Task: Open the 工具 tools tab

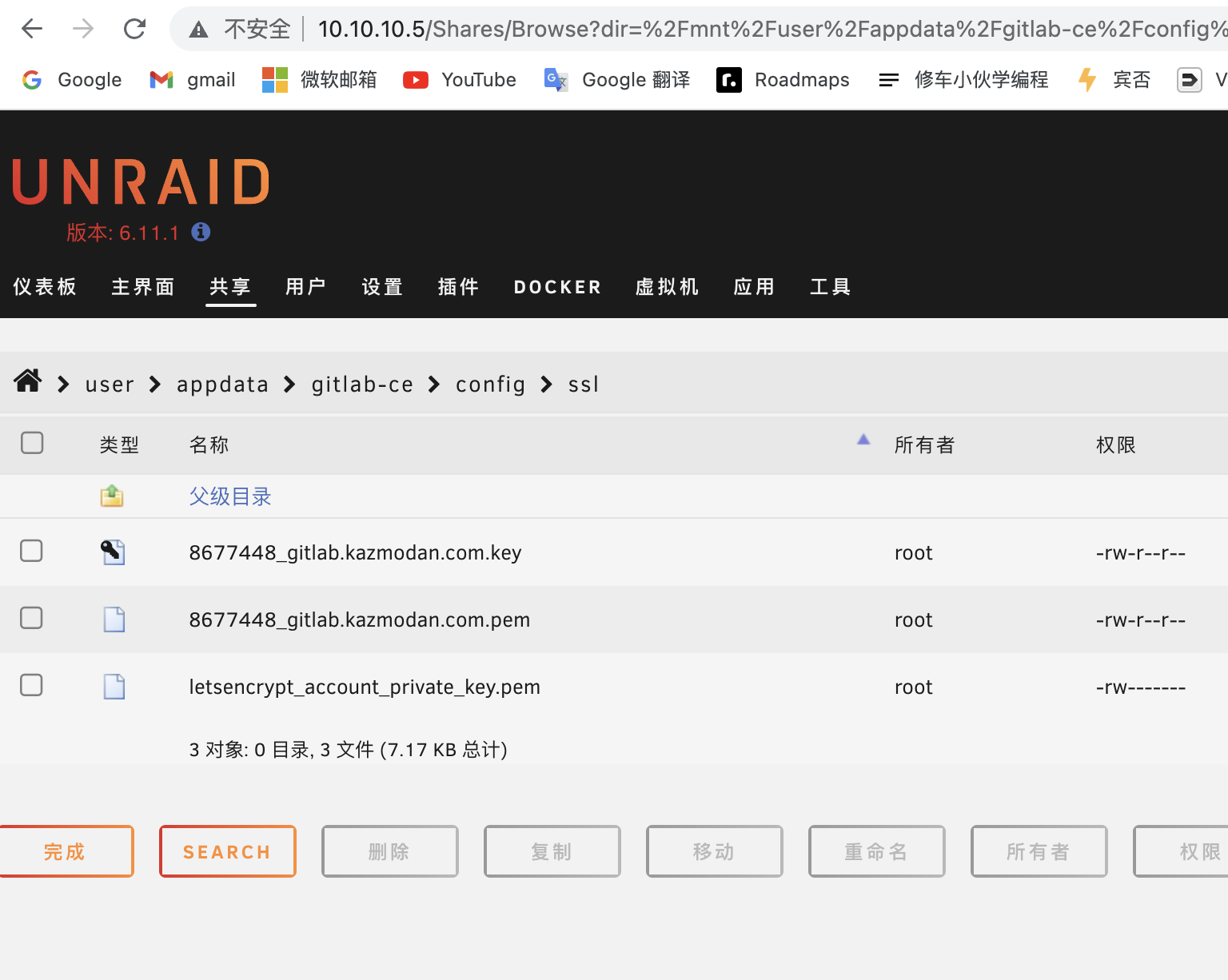Action: click(x=830, y=286)
